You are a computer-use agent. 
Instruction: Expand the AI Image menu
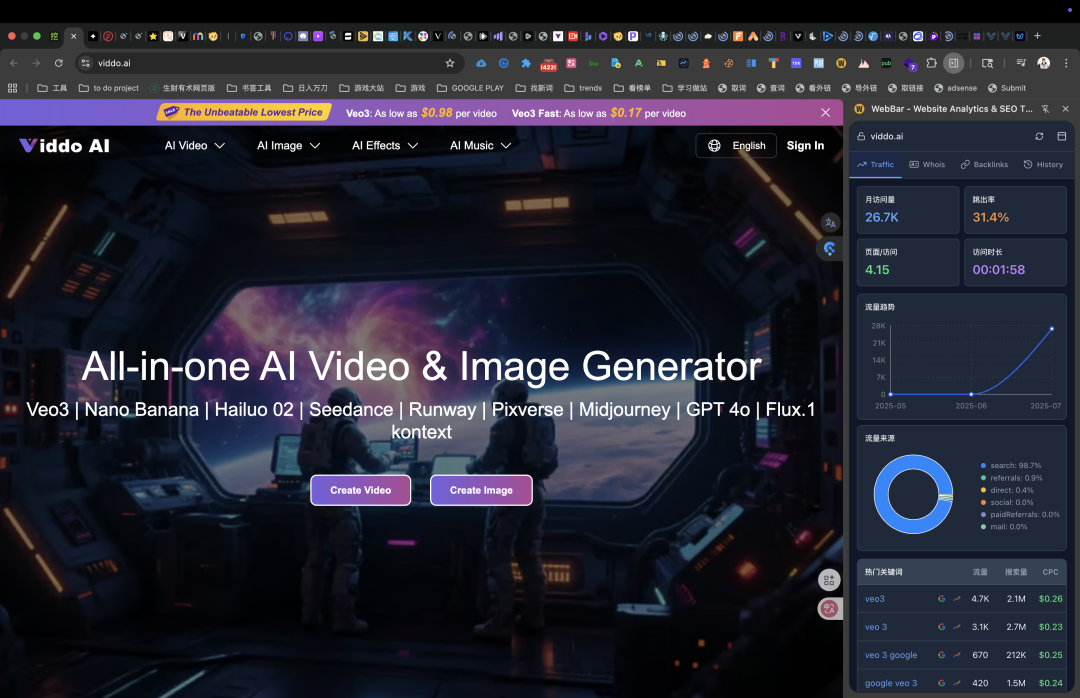coord(288,145)
